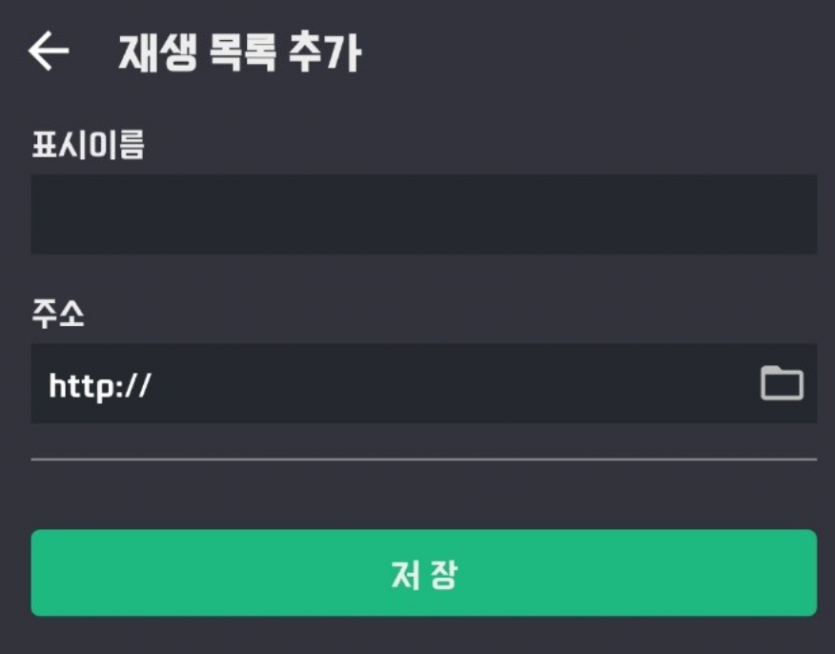Image resolution: width=835 pixels, height=654 pixels.
Task: Browse files with the folder icon
Action: tap(782, 383)
